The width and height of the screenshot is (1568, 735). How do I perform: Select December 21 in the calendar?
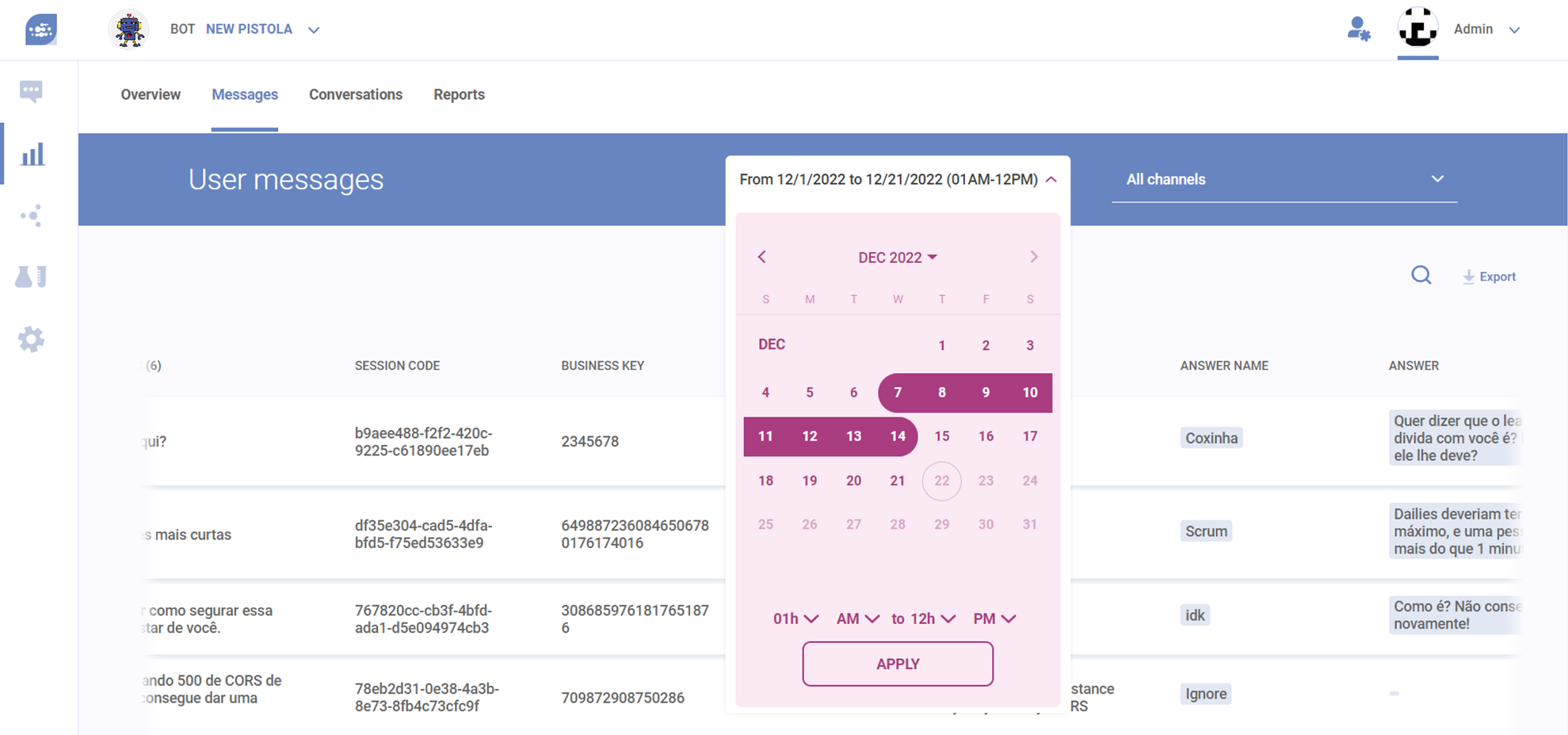pyautogui.click(x=897, y=481)
